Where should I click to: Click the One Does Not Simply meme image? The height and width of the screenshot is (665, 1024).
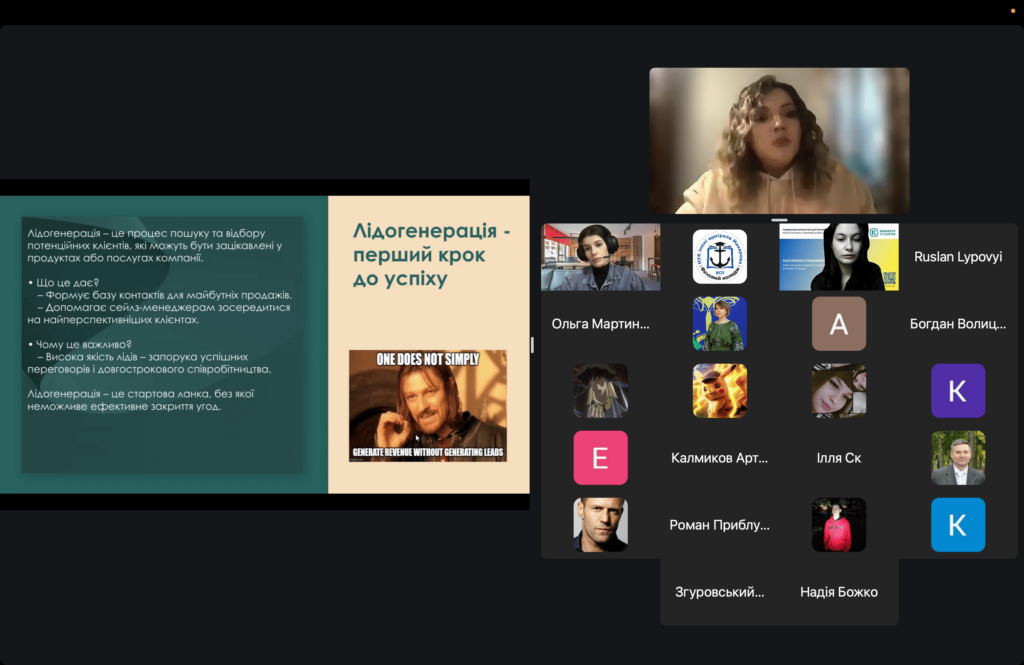[x=428, y=406]
